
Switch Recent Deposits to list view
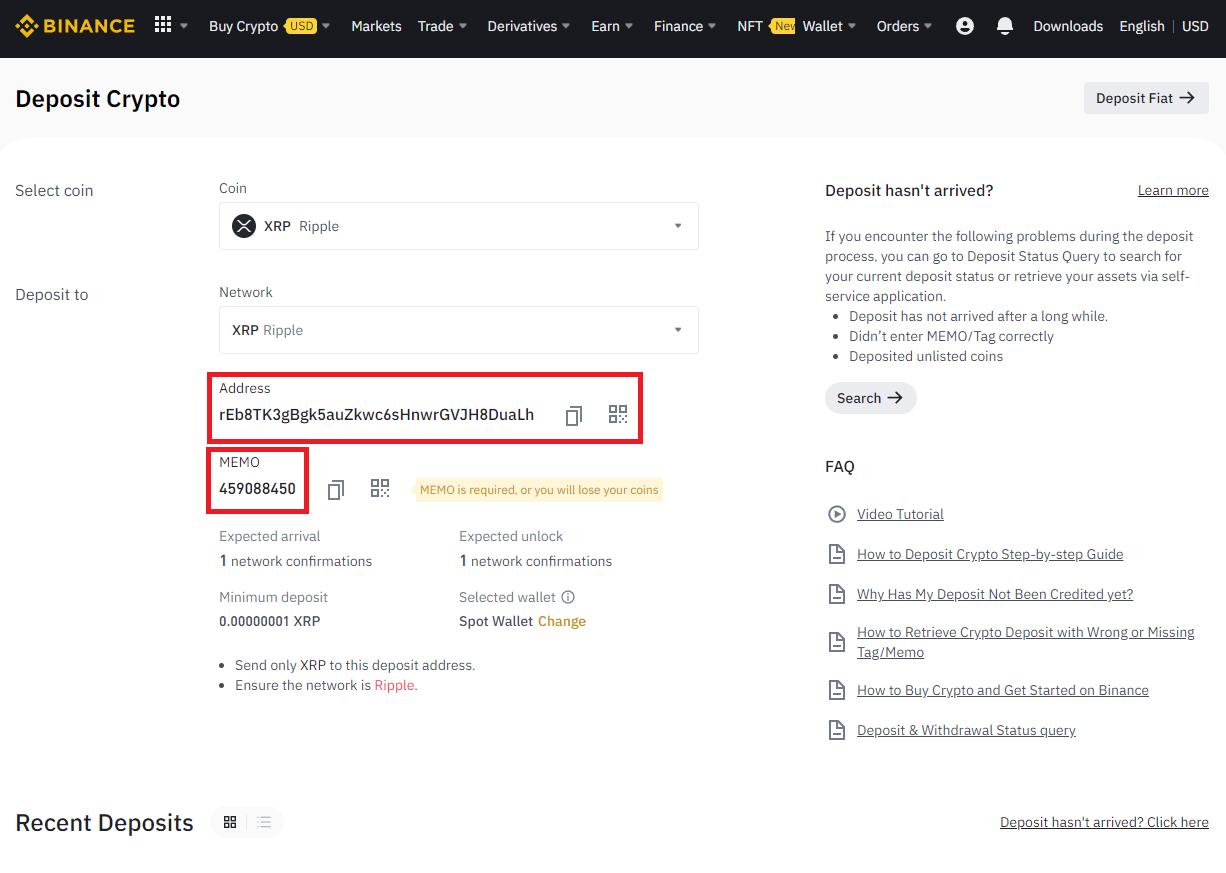(264, 822)
